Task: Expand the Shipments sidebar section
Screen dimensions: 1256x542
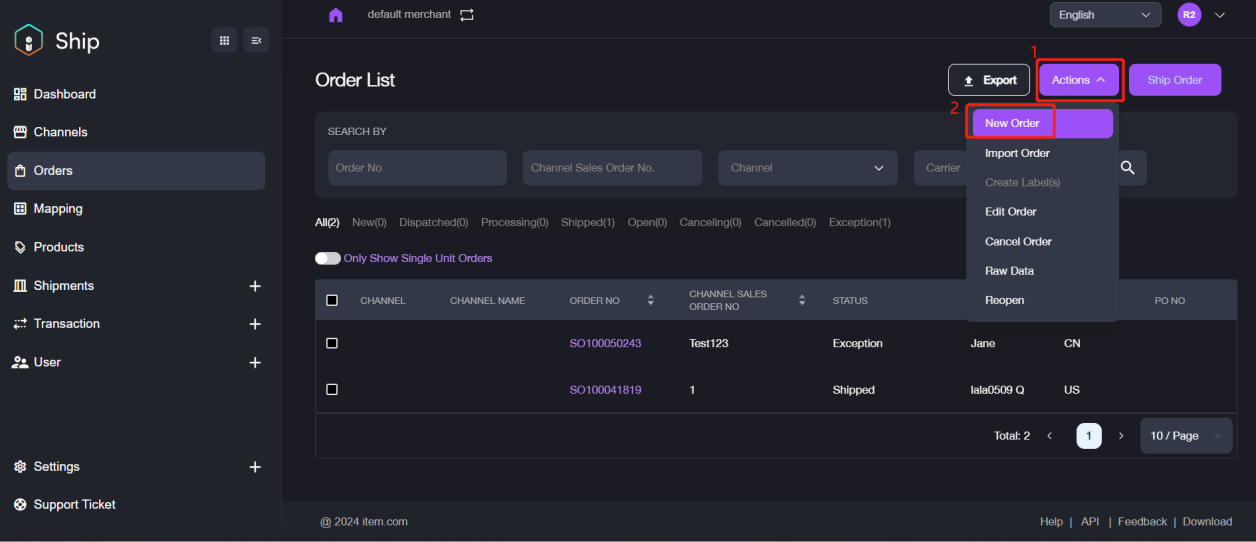Action: (x=254, y=286)
